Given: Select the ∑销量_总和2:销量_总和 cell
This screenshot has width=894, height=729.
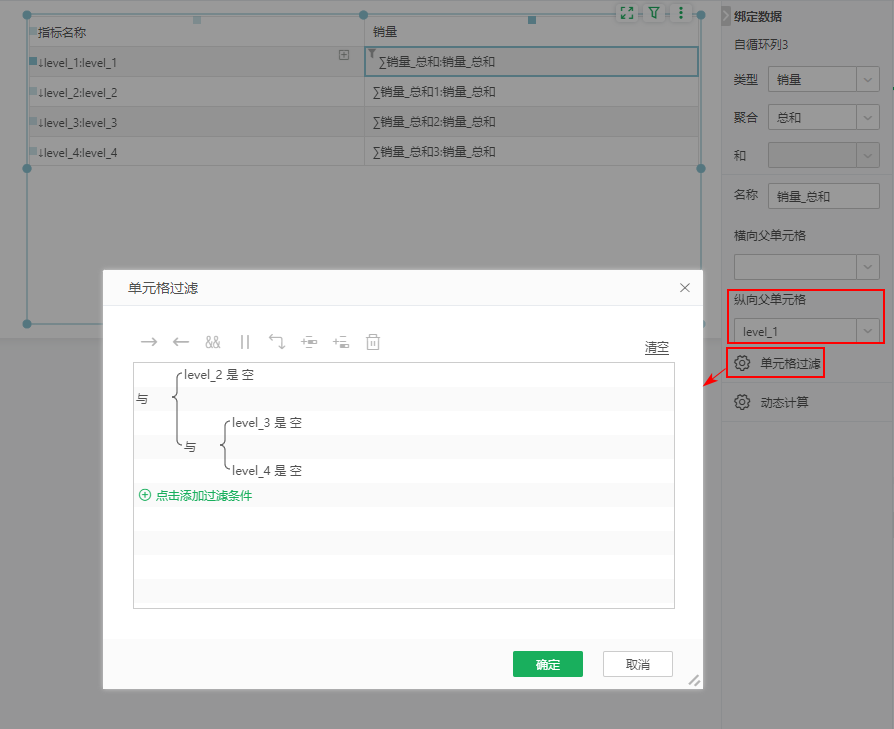Looking at the screenshot, I should coord(531,122).
